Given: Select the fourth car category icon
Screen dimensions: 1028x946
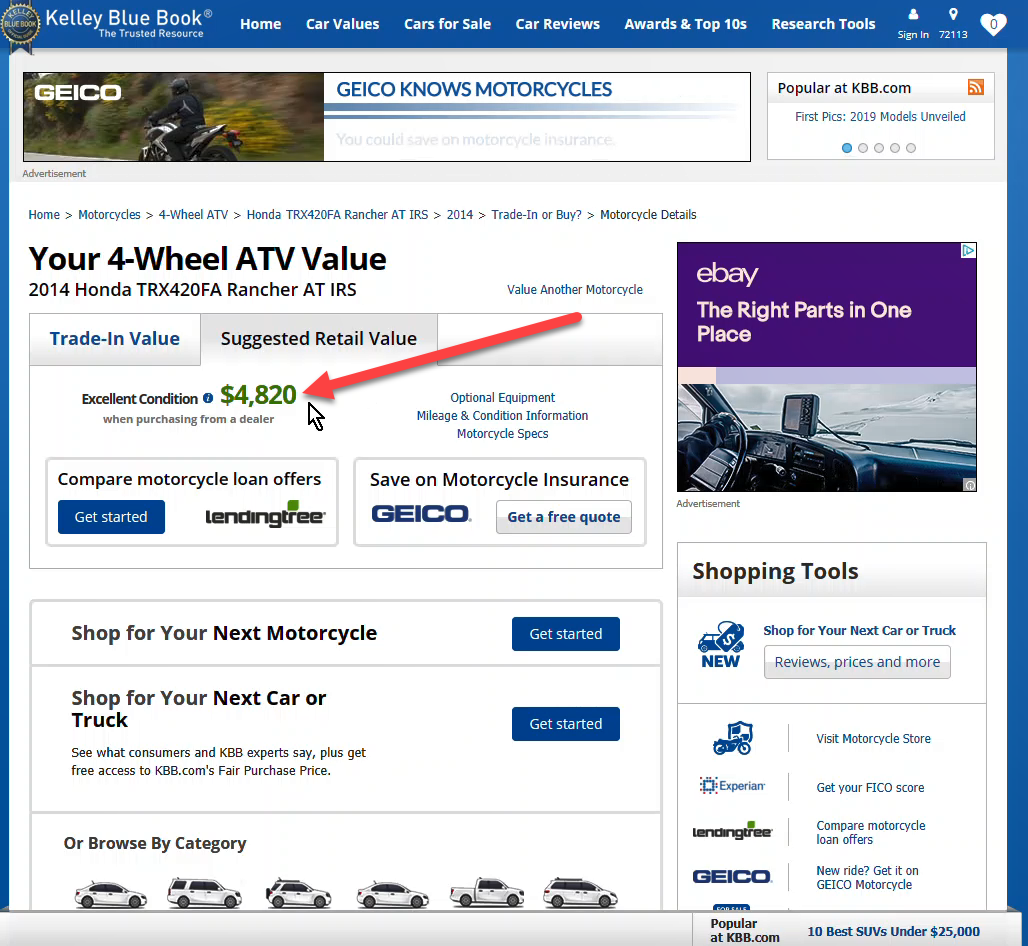Looking at the screenshot, I should pos(393,894).
